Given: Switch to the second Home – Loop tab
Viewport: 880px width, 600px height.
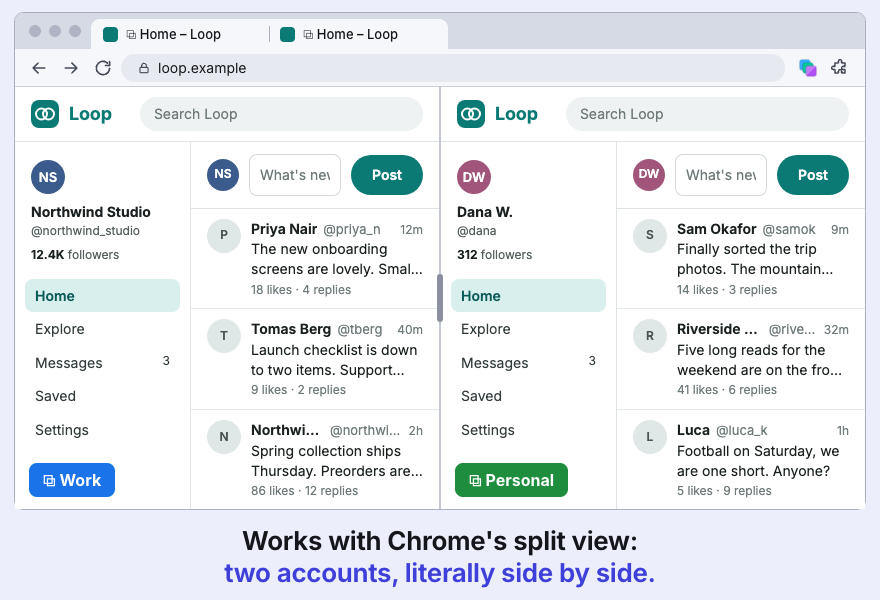Looking at the screenshot, I should tap(358, 34).
